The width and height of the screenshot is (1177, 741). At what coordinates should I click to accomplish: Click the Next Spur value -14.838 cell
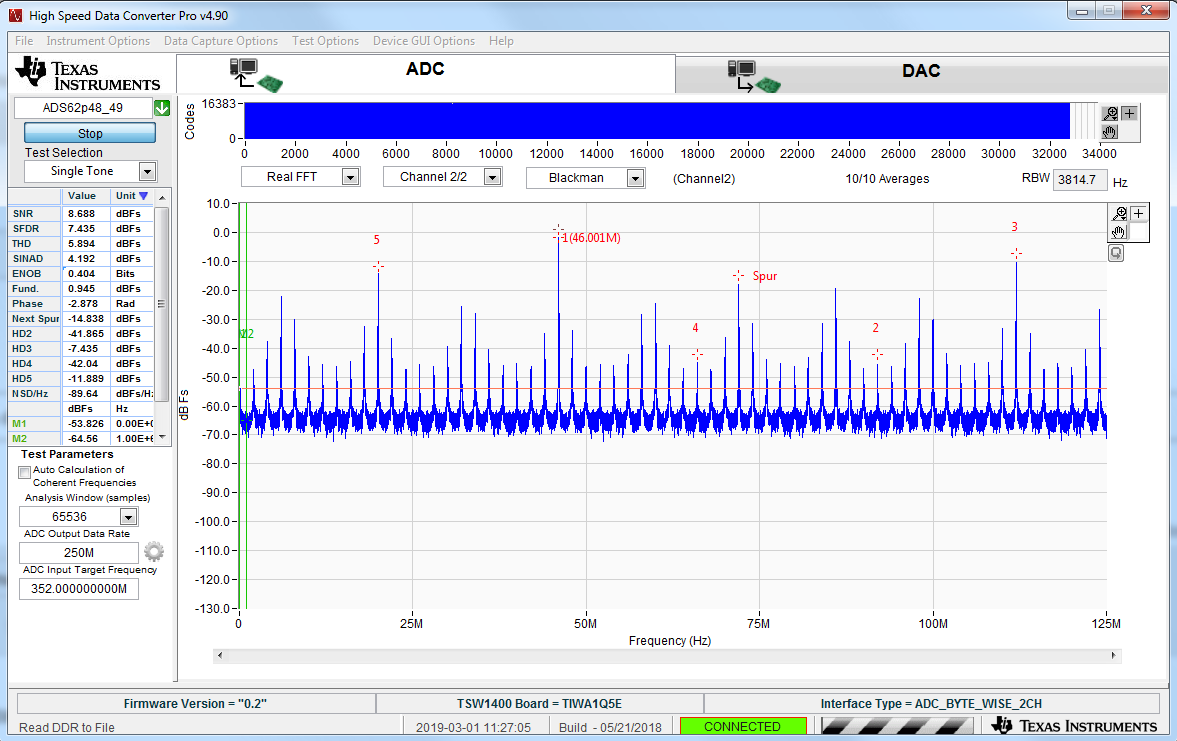coord(86,318)
